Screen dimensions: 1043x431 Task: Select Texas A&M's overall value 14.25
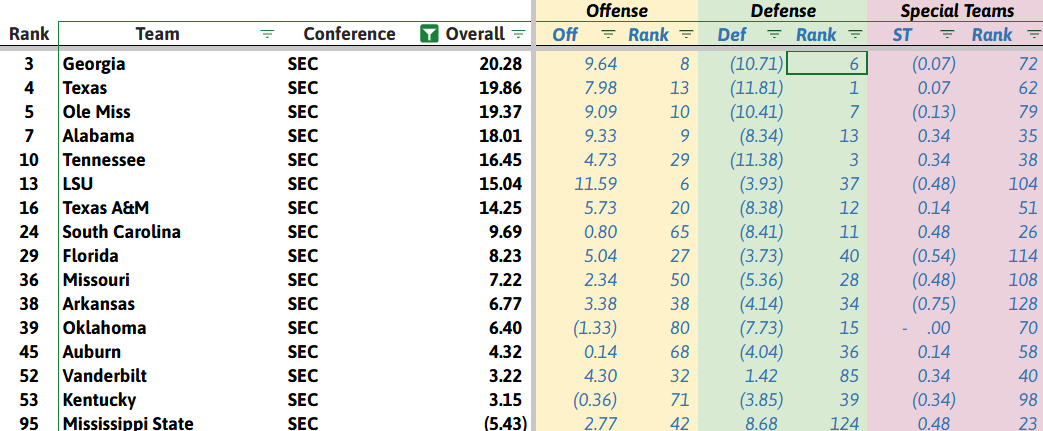500,208
